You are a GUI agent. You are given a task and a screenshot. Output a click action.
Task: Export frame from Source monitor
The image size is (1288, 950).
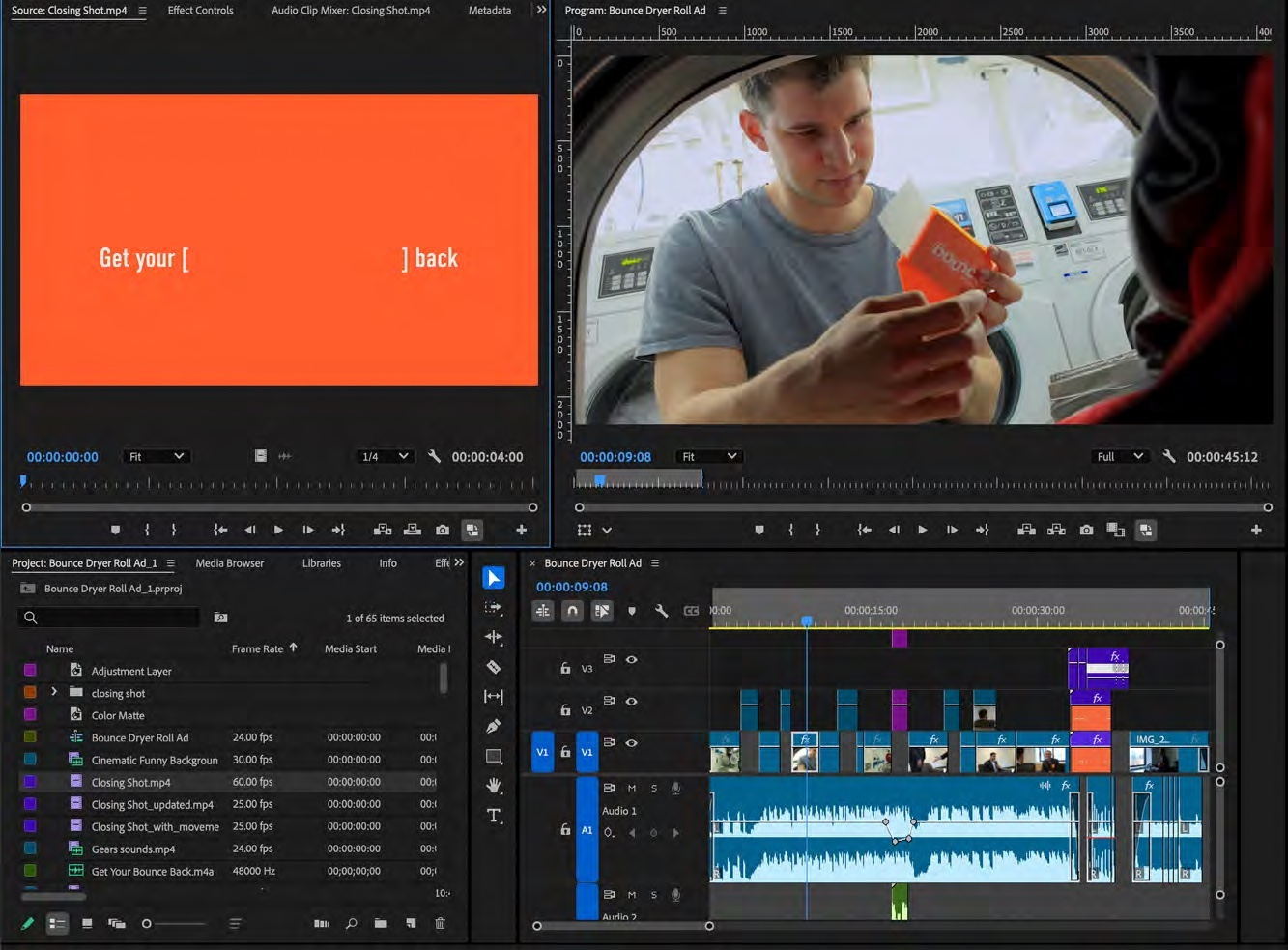pyautogui.click(x=443, y=530)
